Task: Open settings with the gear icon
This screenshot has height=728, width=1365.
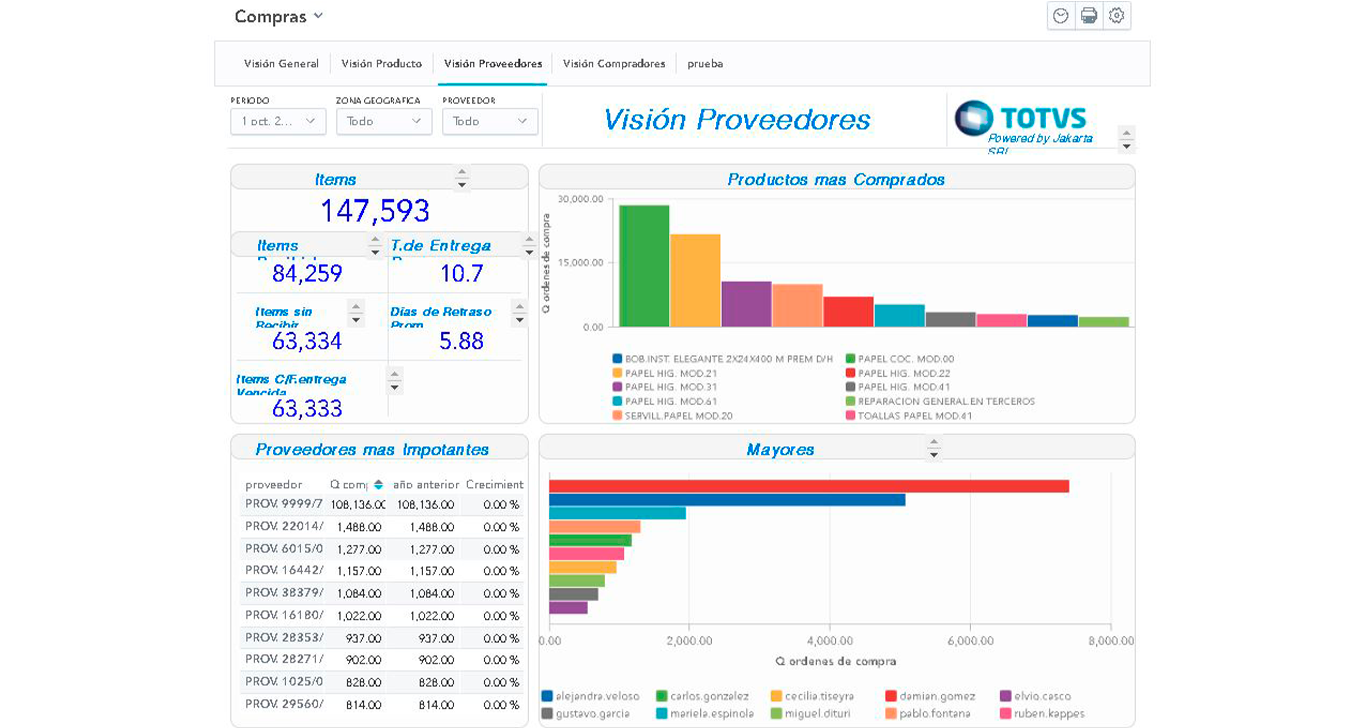Action: coord(1117,16)
